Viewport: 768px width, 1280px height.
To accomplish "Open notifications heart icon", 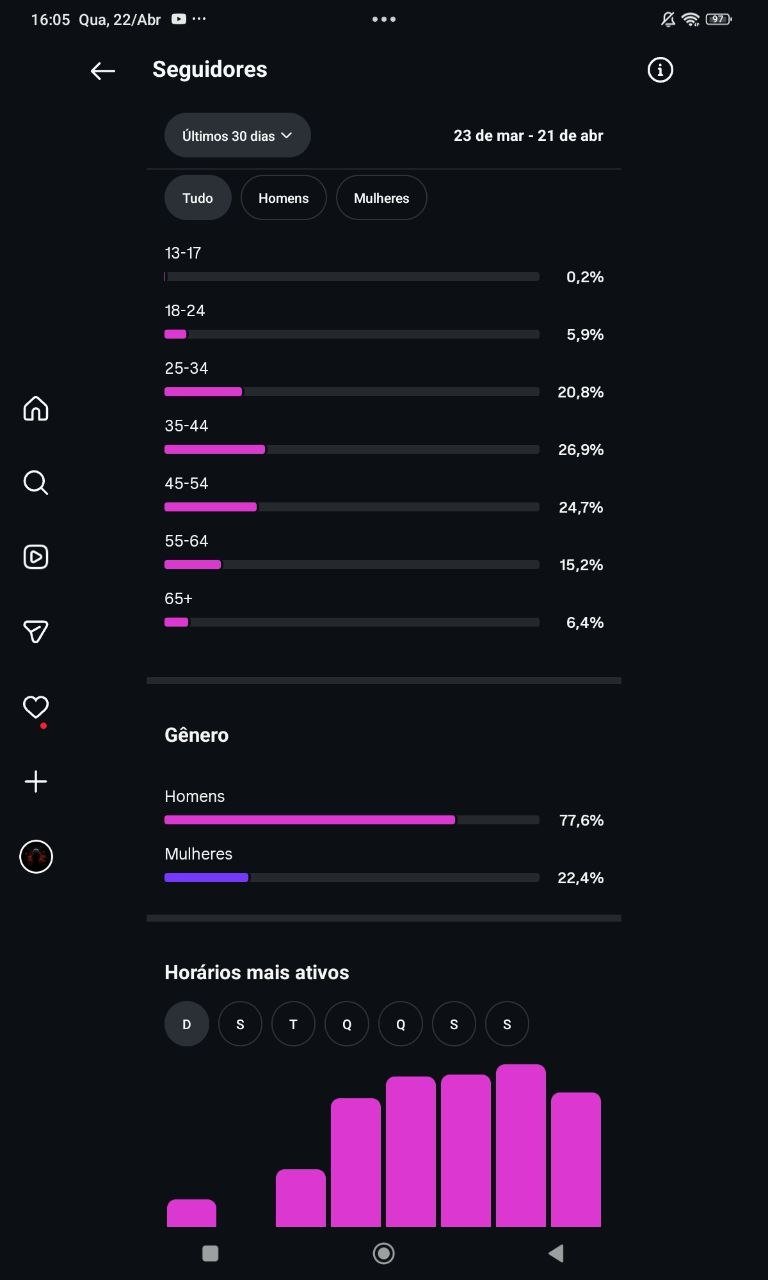I will [x=36, y=707].
